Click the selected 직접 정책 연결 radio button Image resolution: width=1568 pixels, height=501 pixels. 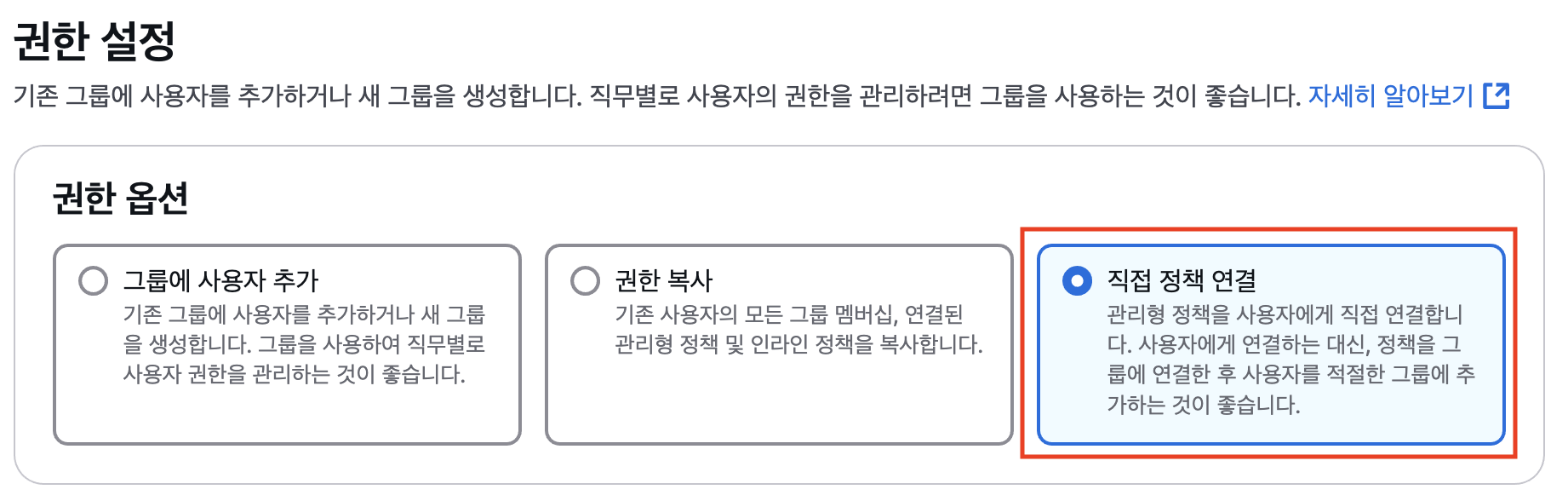pos(1077,280)
